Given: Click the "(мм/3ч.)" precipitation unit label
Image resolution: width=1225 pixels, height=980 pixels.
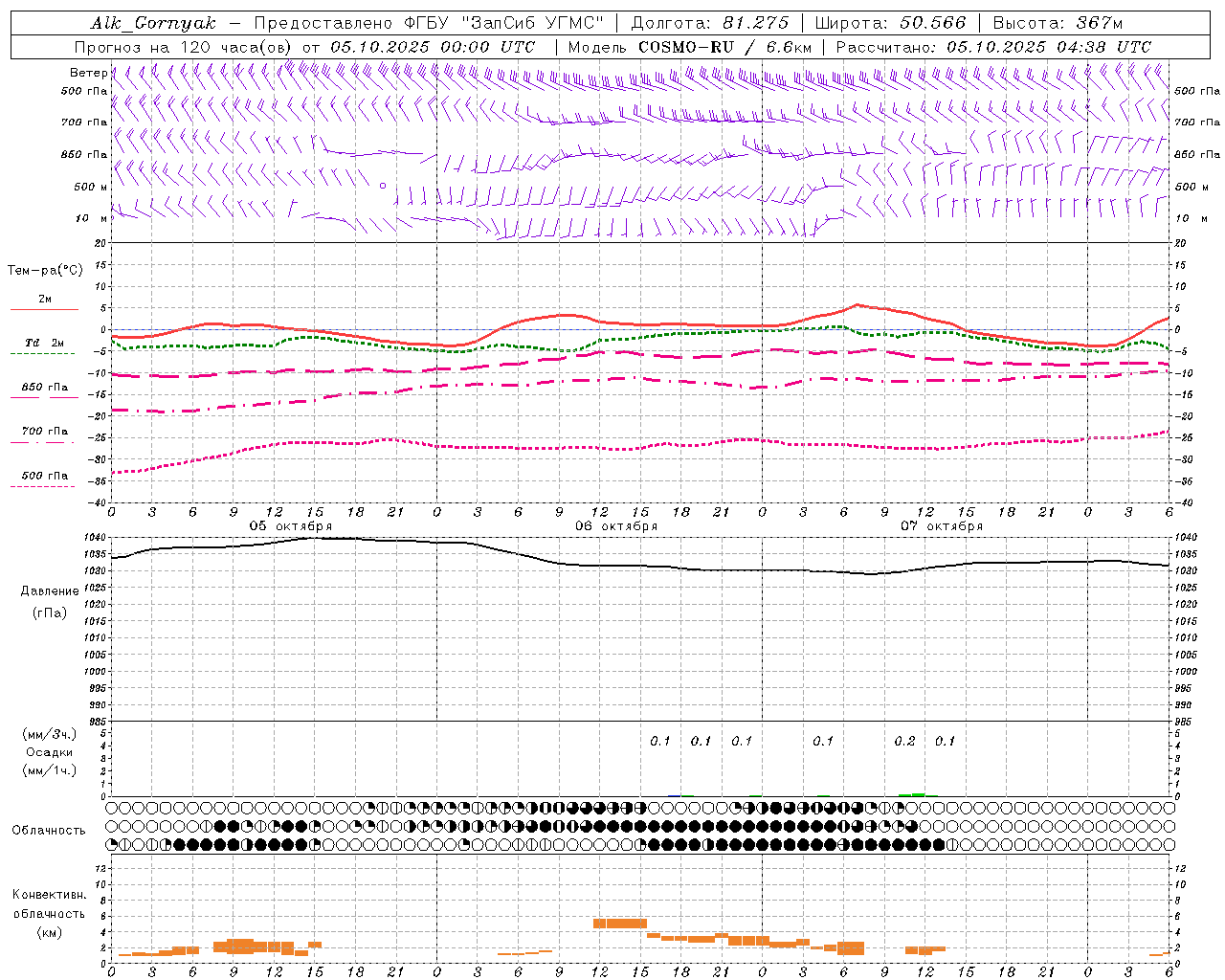Looking at the screenshot, I should click(50, 734).
